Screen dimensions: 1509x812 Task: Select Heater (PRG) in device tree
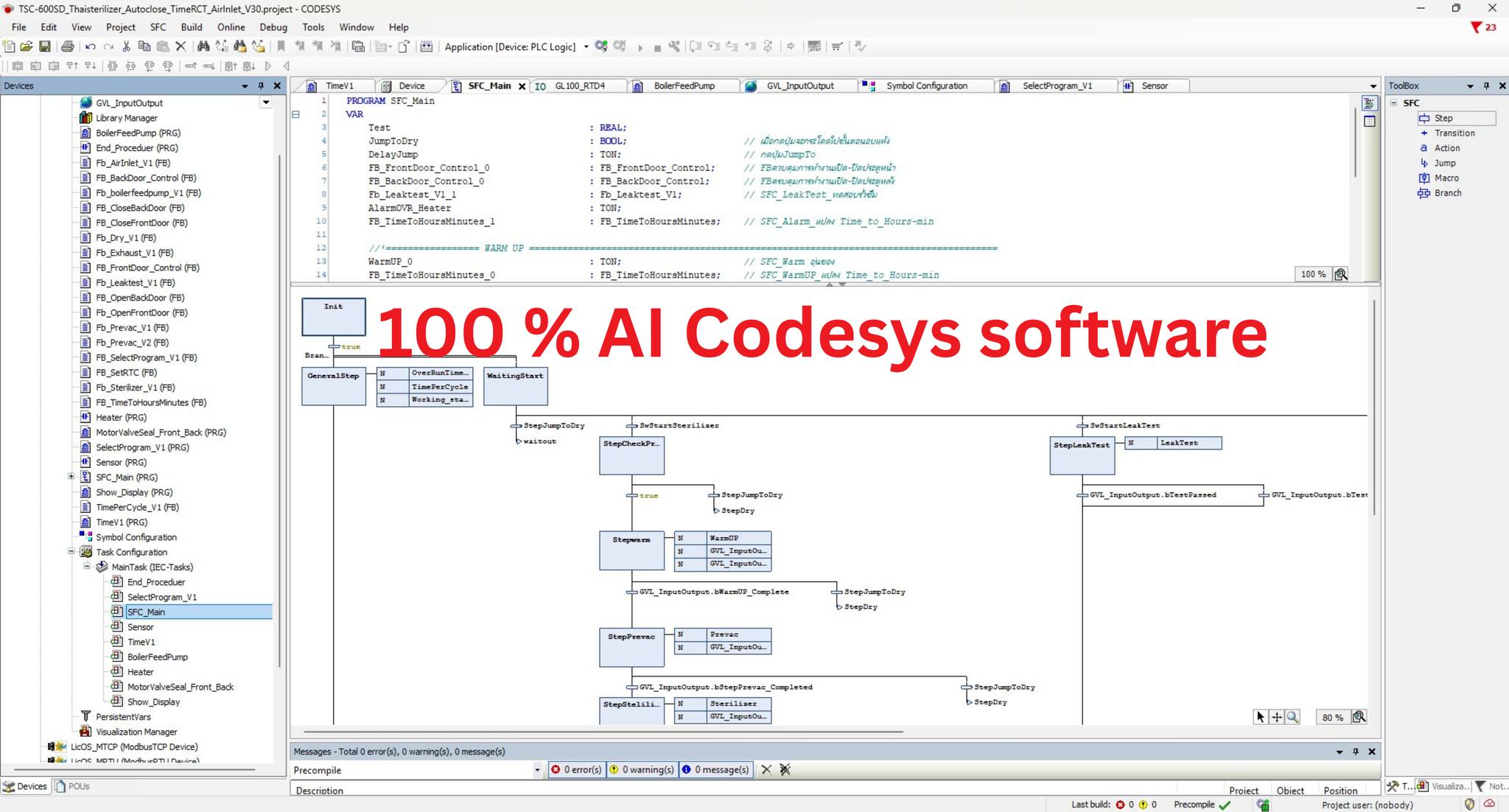point(121,417)
